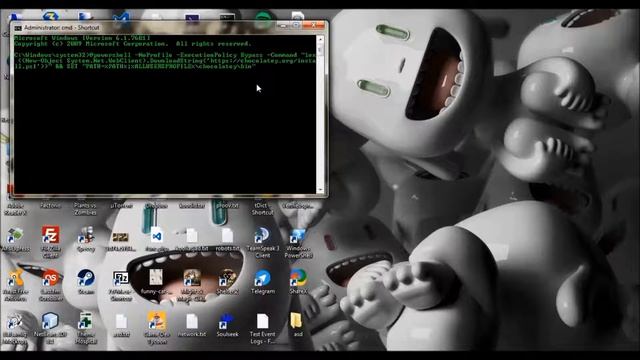Select the Test Event Logs file
640x360 pixels.
click(262, 322)
